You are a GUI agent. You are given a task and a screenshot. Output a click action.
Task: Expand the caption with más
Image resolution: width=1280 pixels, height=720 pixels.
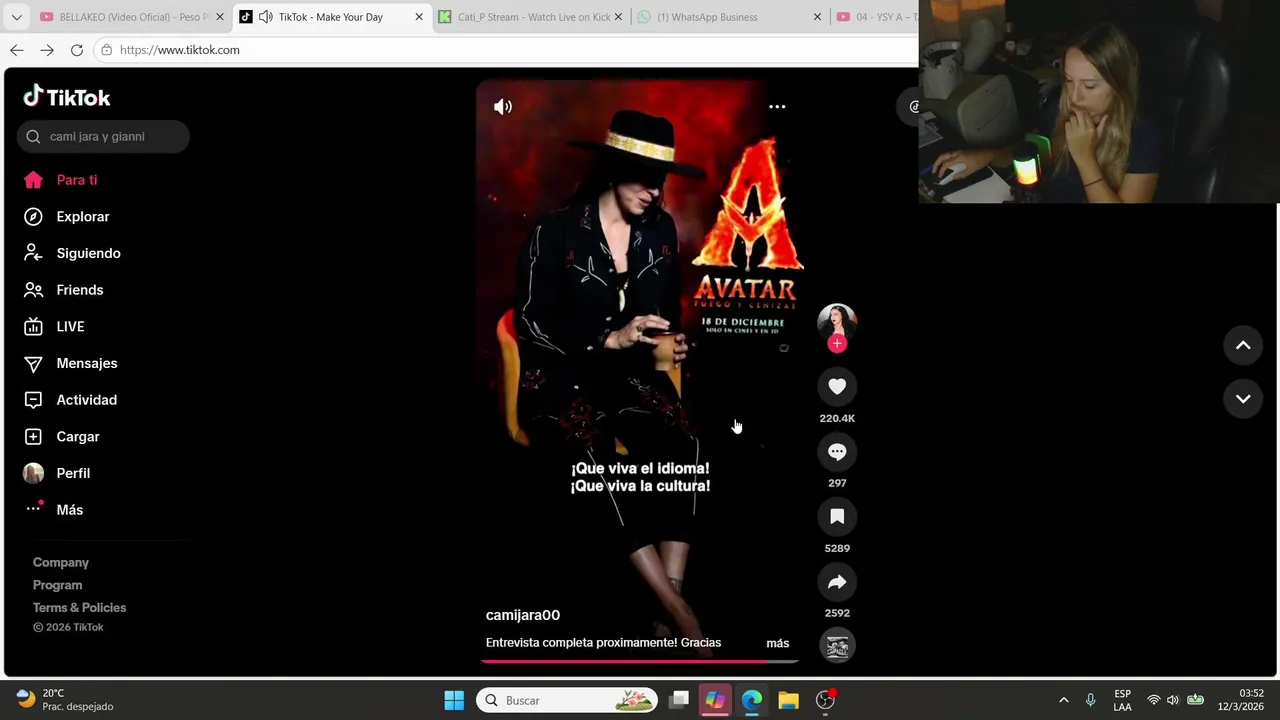click(777, 643)
